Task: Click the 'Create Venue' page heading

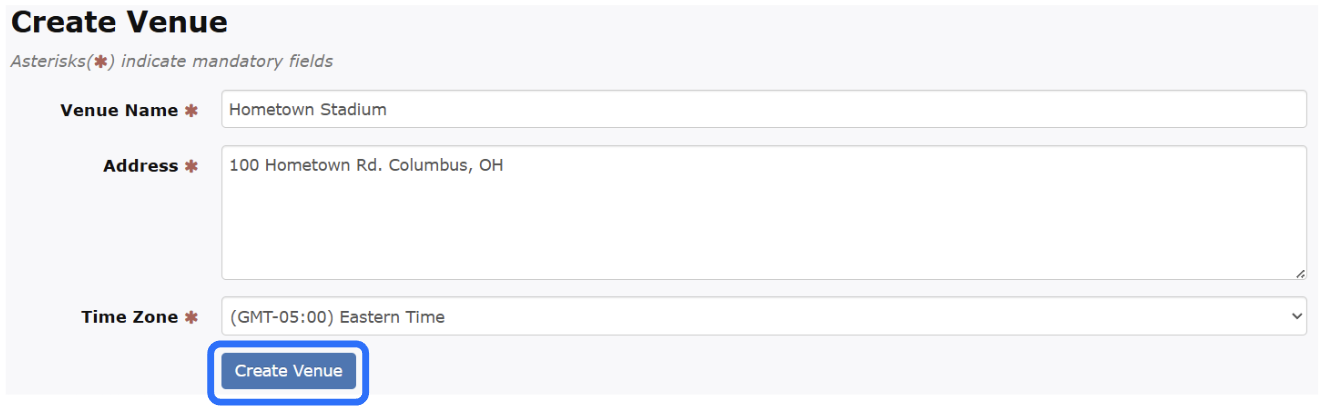Action: [119, 22]
